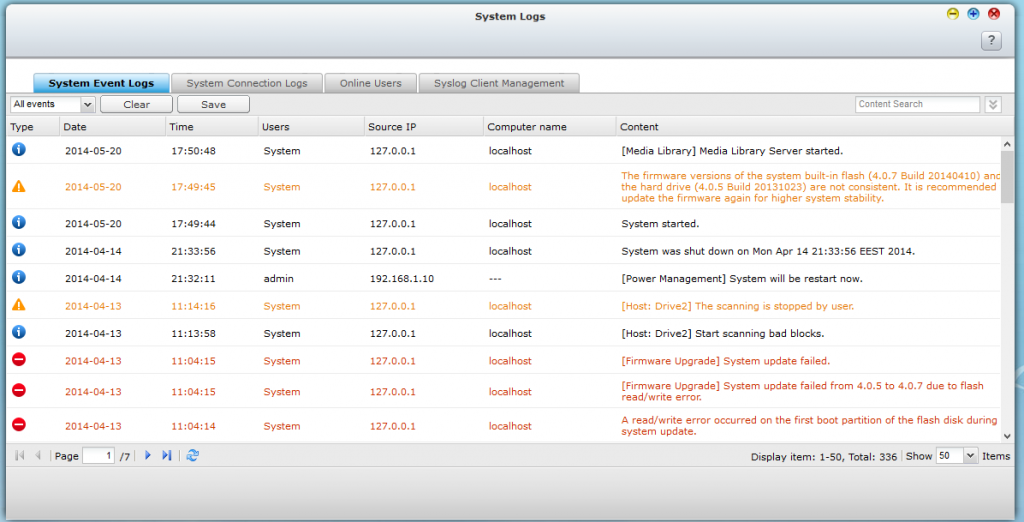Image resolution: width=1024 pixels, height=522 pixels.
Task: Click the Content Search field
Action: [917, 104]
